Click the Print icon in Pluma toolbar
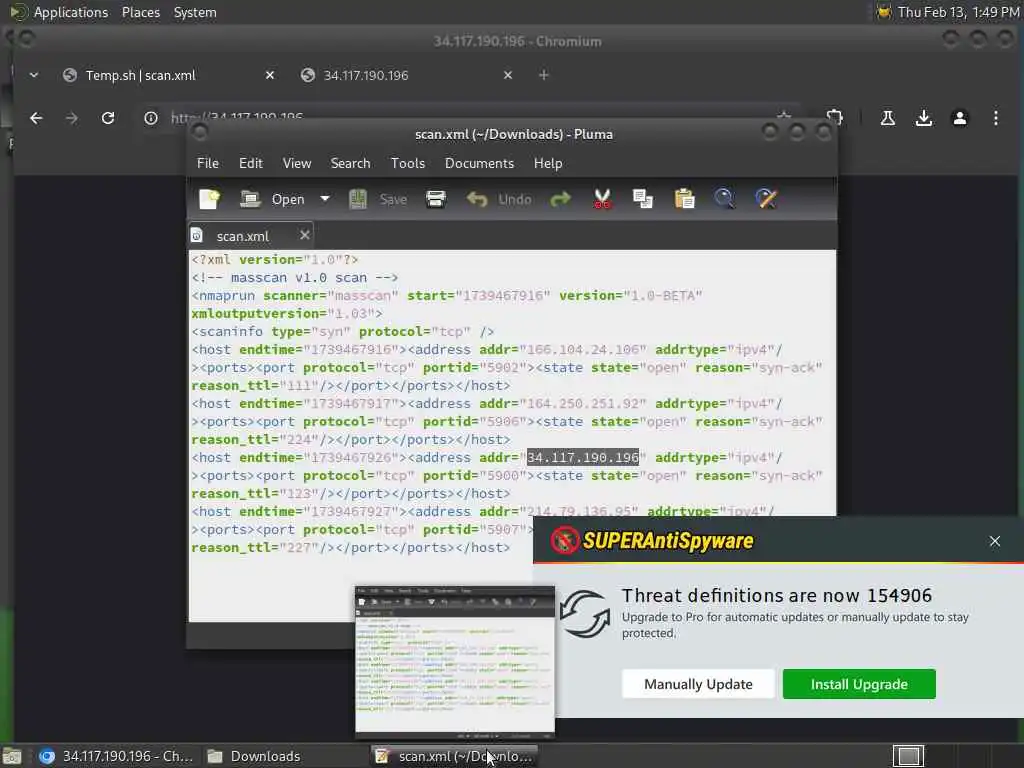Image resolution: width=1024 pixels, height=768 pixels. (436, 199)
